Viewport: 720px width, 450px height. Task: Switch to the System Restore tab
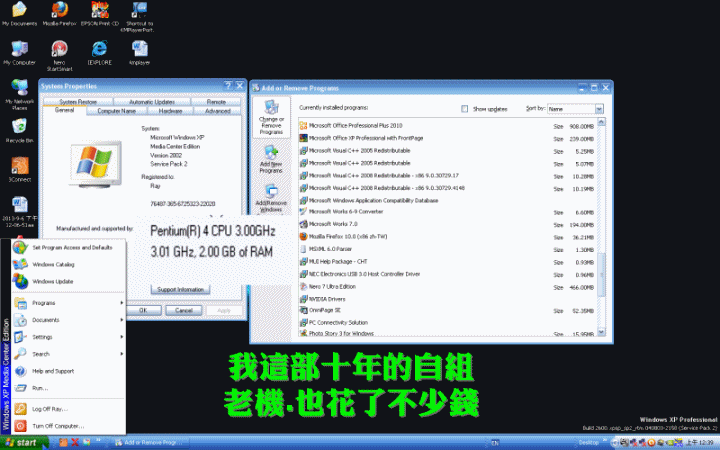pos(78,102)
